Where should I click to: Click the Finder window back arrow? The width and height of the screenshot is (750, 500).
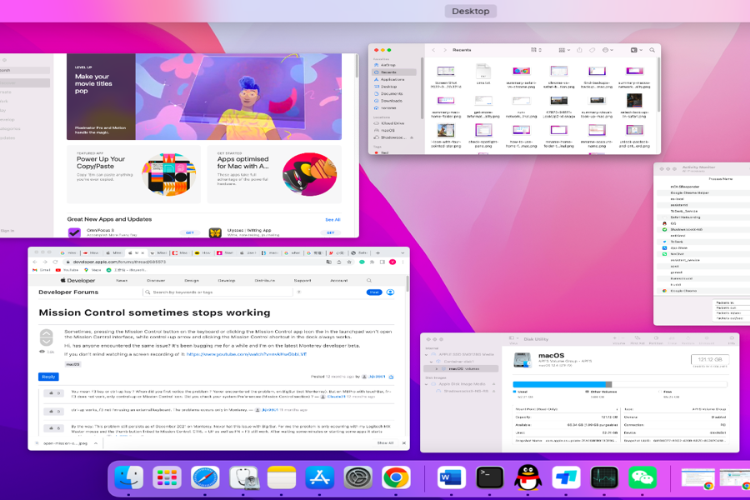coord(433,50)
